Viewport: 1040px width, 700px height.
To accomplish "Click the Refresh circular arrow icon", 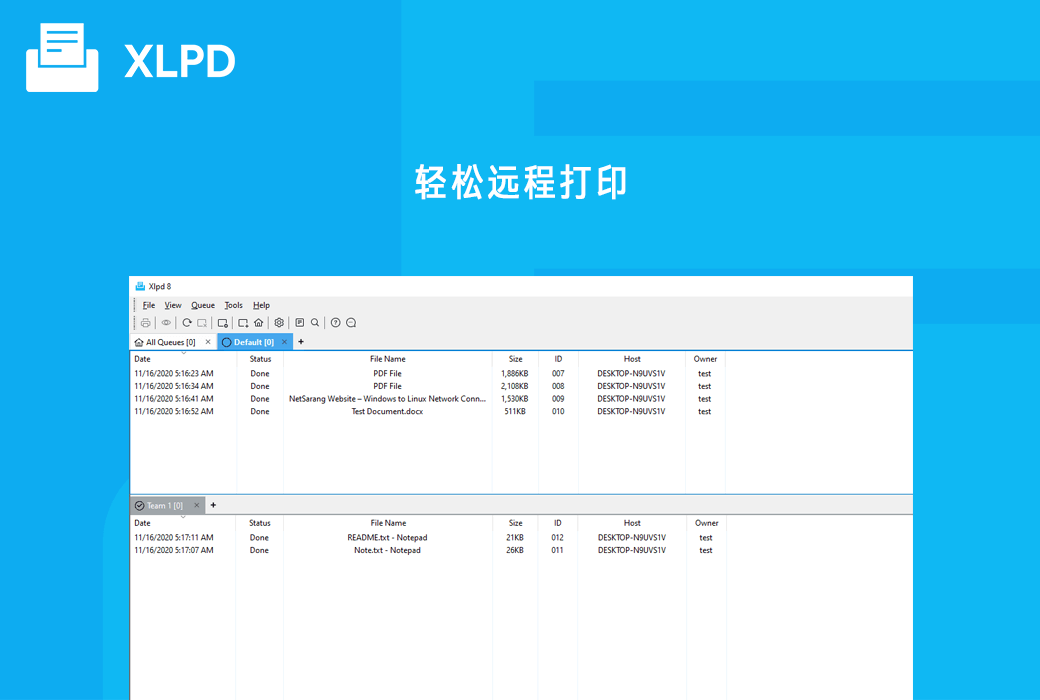I will pyautogui.click(x=187, y=322).
